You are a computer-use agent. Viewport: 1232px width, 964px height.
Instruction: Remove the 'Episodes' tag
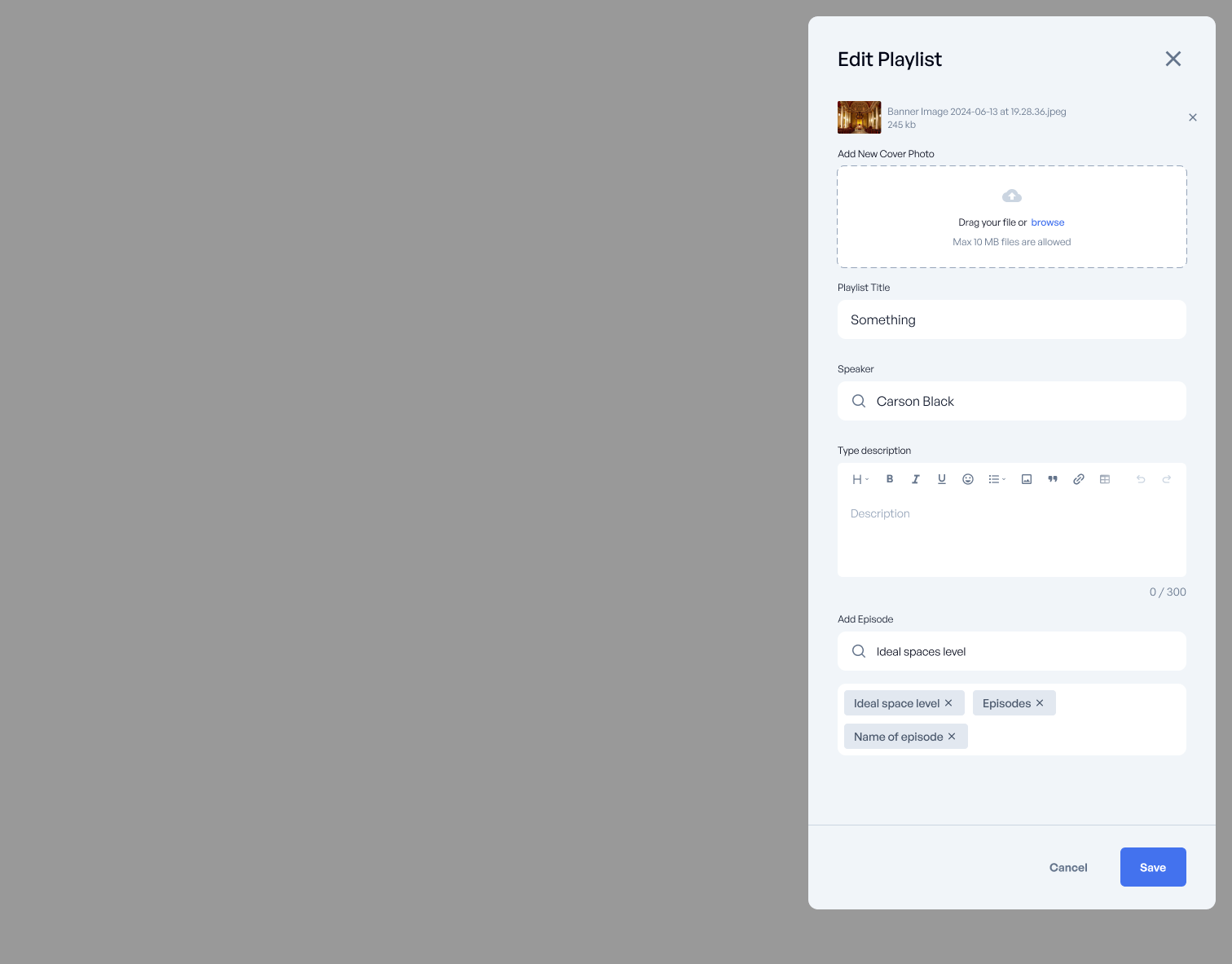tap(1040, 703)
